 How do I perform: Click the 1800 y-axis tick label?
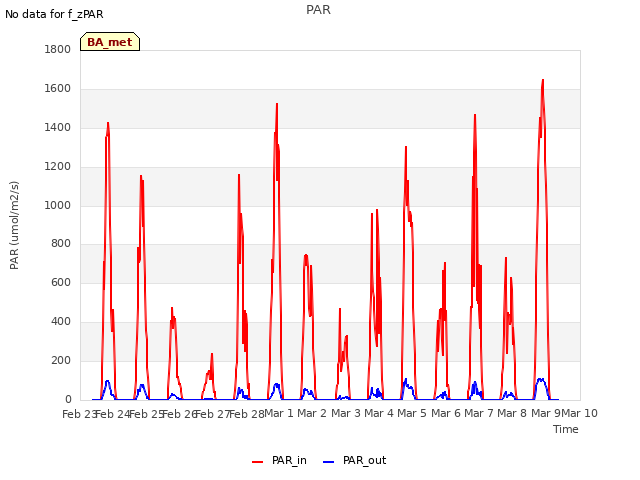click(x=58, y=49)
